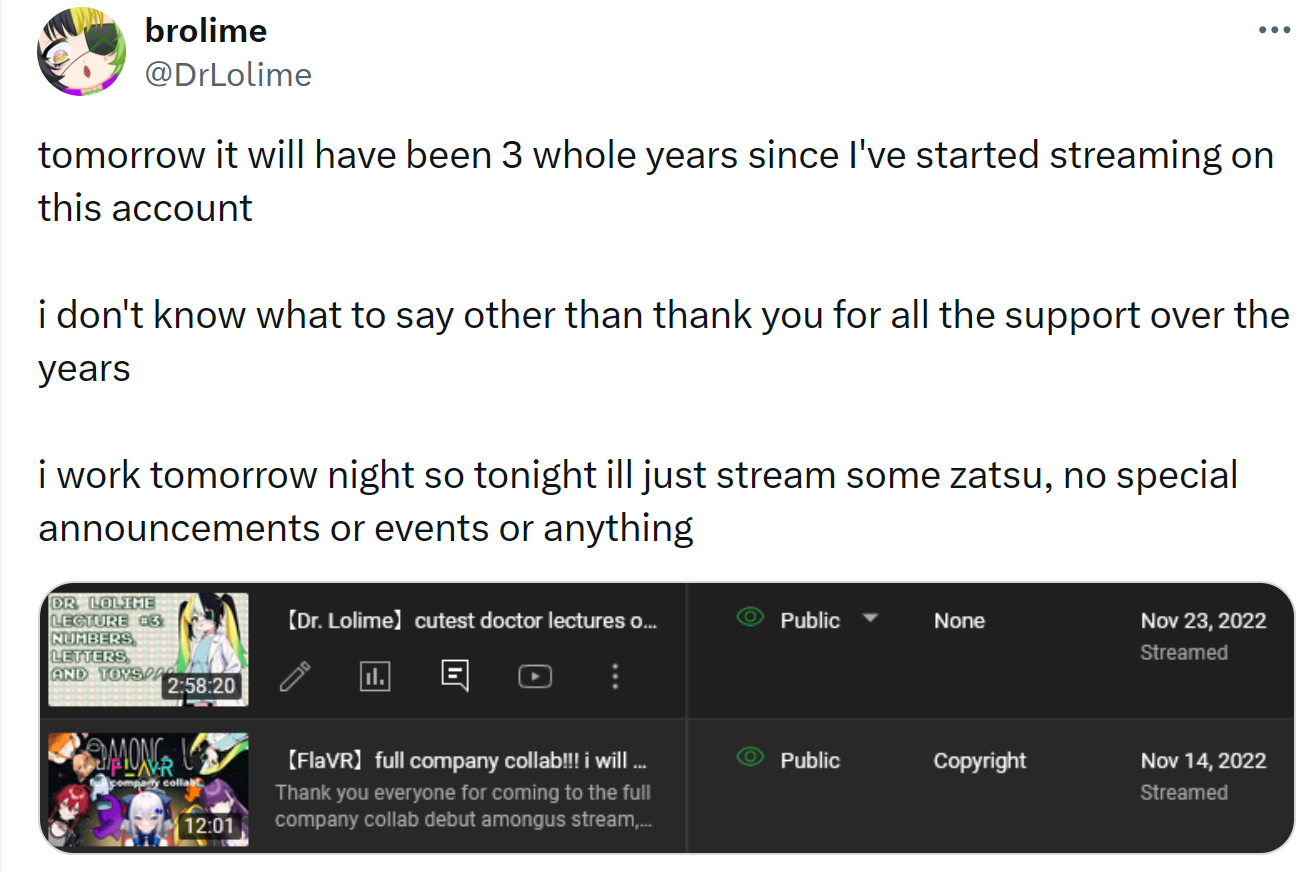The height and width of the screenshot is (872, 1304).
Task: Open the comments icon for Dr. Lolime video
Action: [x=455, y=677]
